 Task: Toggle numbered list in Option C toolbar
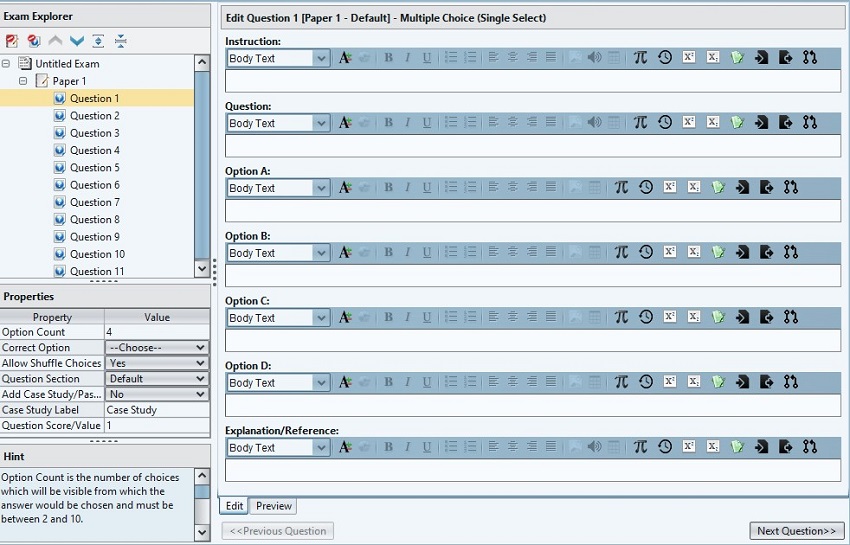point(470,317)
